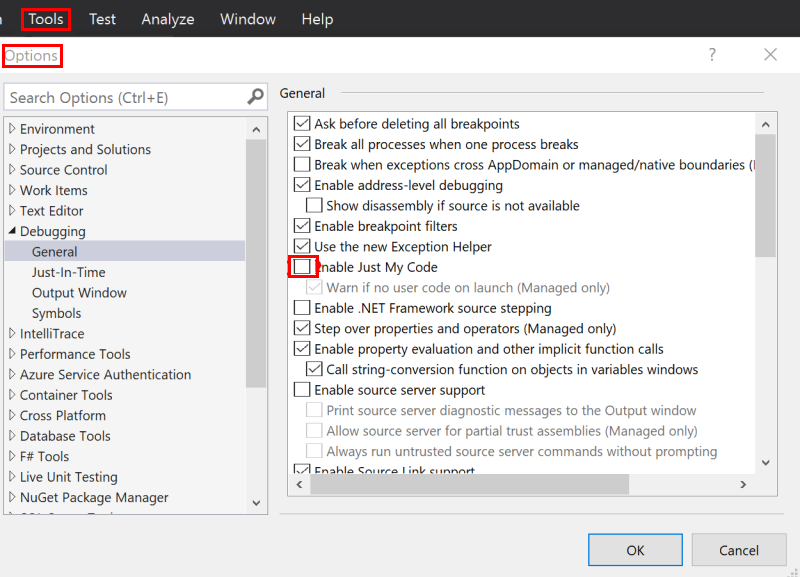Screen dimensions: 800x577
Task: Expand the IntelliTrace category
Action: 12,334
